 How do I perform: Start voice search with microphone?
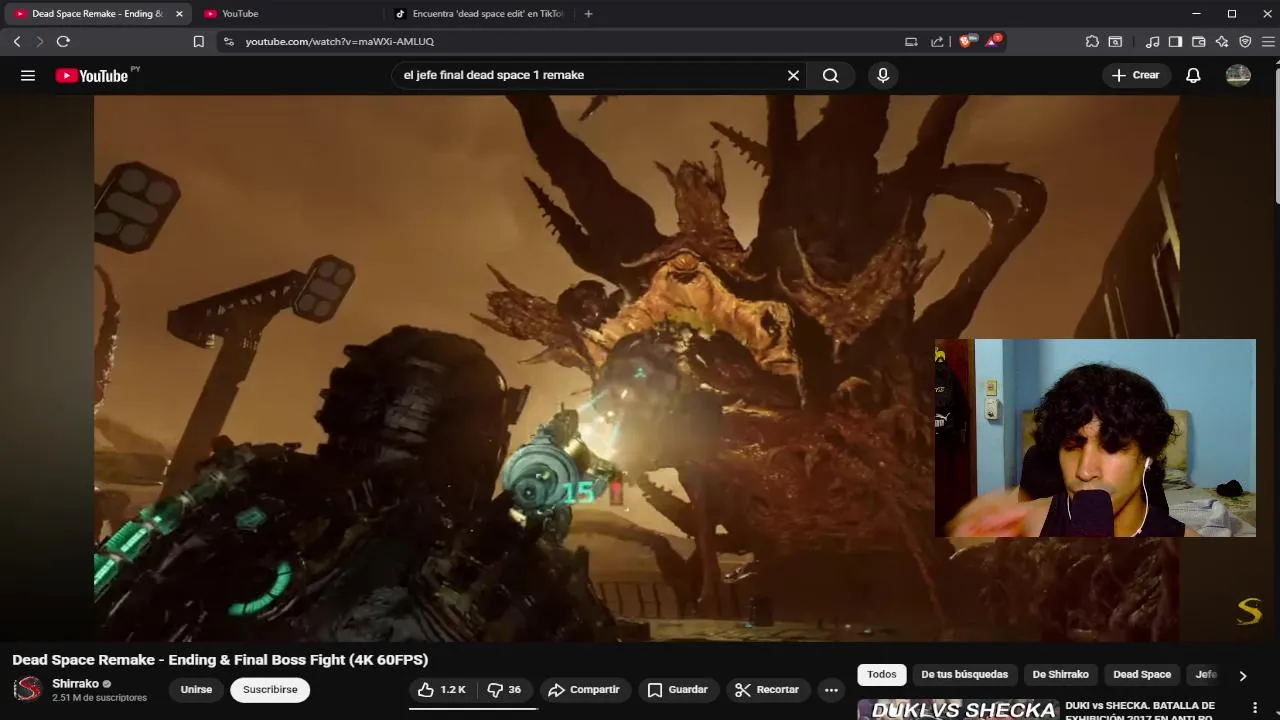883,75
